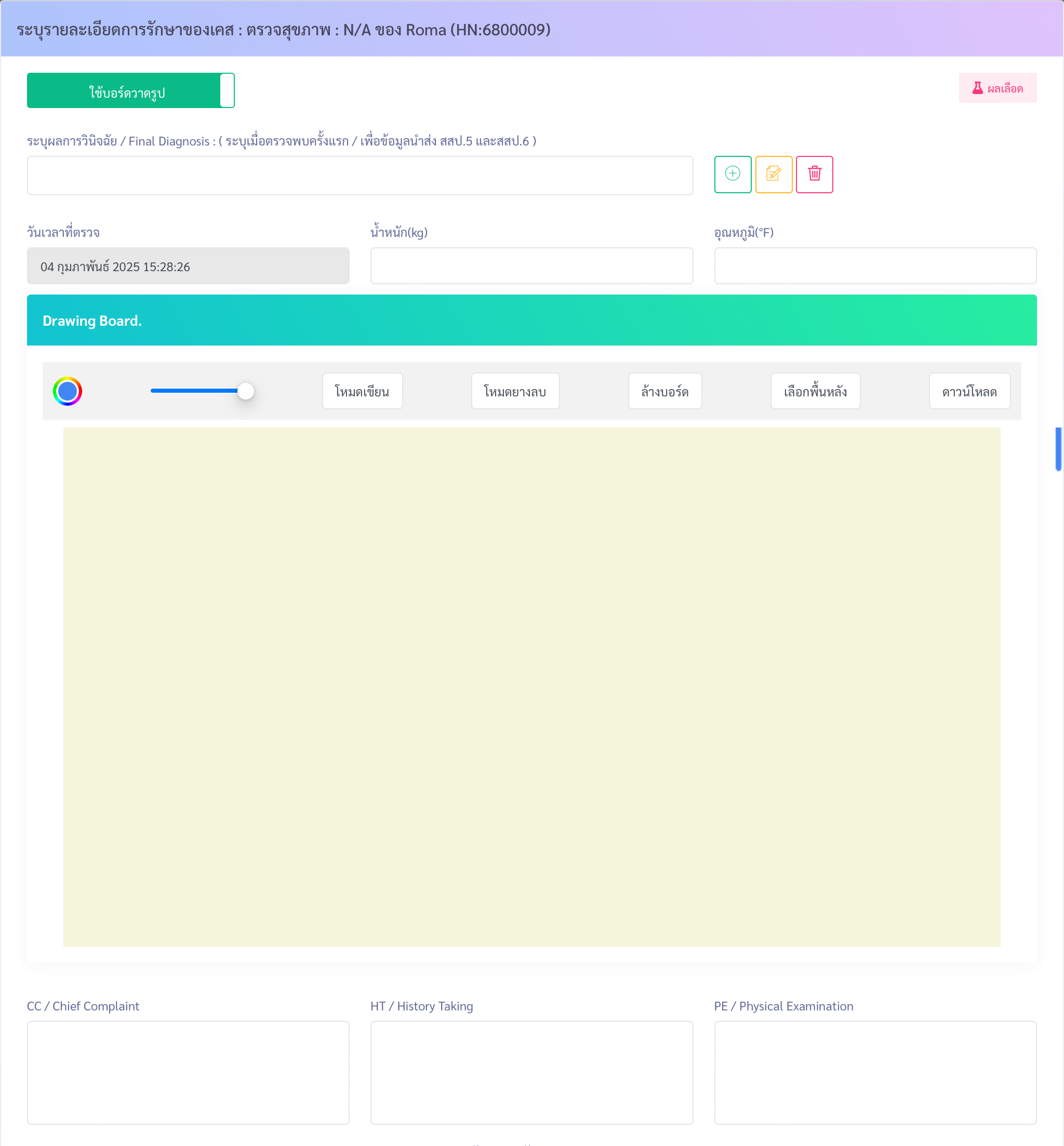The width and height of the screenshot is (1064, 1146).
Task: Click the อุณหภูมิ(°F) temperature field
Action: tap(874, 266)
